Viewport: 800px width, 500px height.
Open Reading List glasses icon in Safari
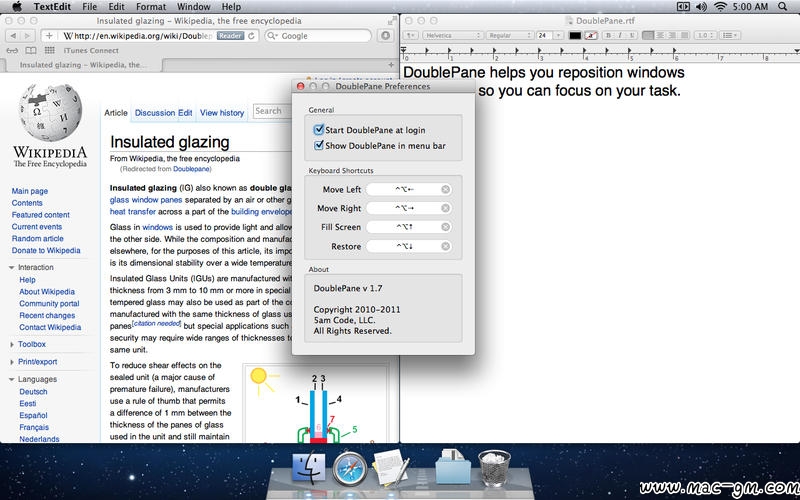click(12, 51)
